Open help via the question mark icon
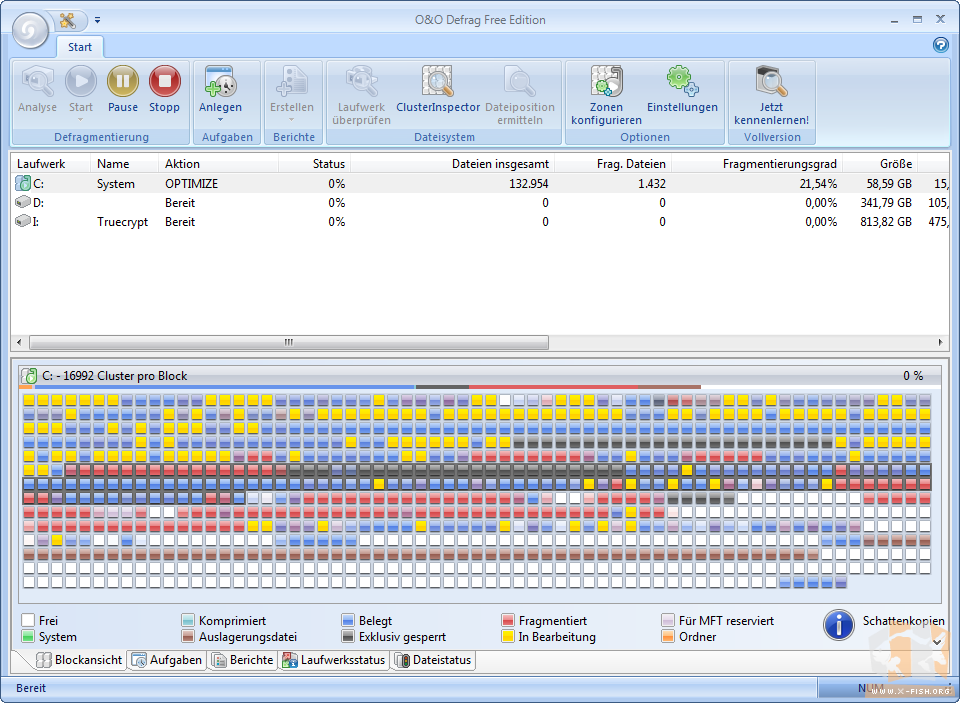The image size is (960, 703). pos(940,45)
